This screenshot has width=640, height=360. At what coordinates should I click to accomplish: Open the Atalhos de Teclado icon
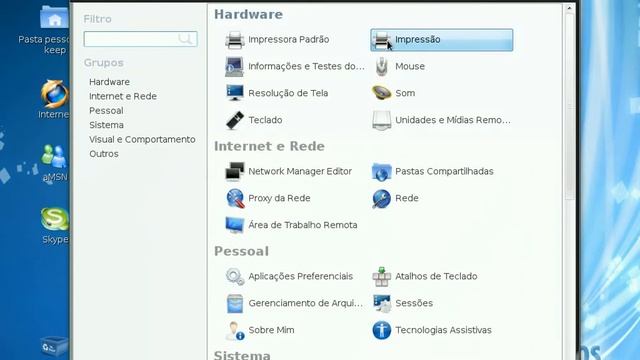pos(382,276)
